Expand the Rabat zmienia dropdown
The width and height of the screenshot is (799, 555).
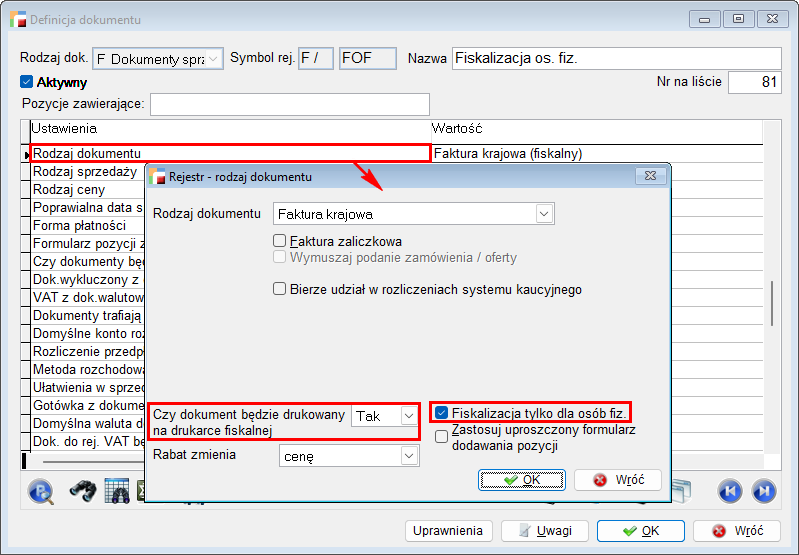click(408, 456)
